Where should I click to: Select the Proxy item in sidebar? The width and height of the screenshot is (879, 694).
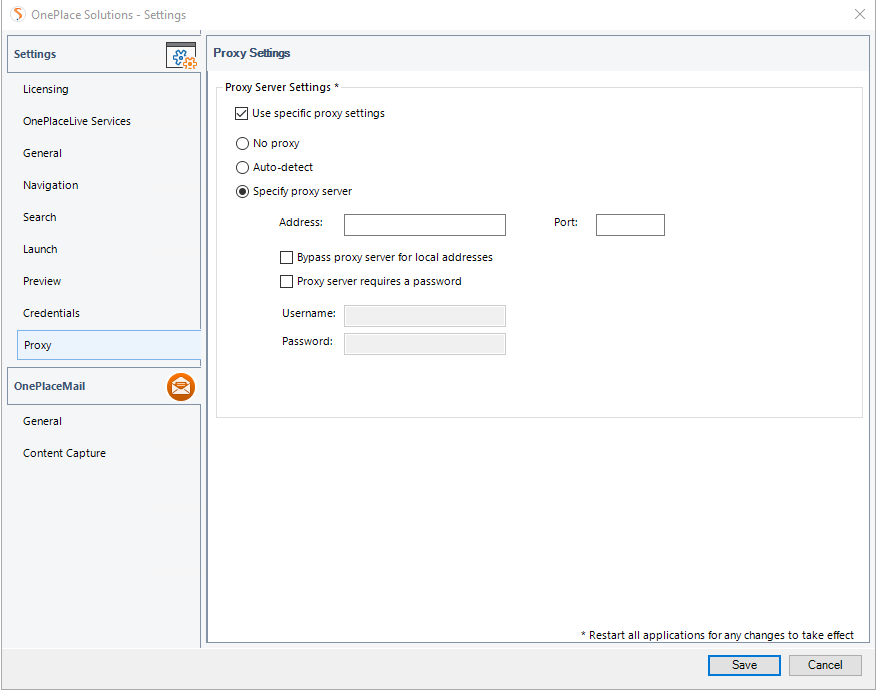109,345
